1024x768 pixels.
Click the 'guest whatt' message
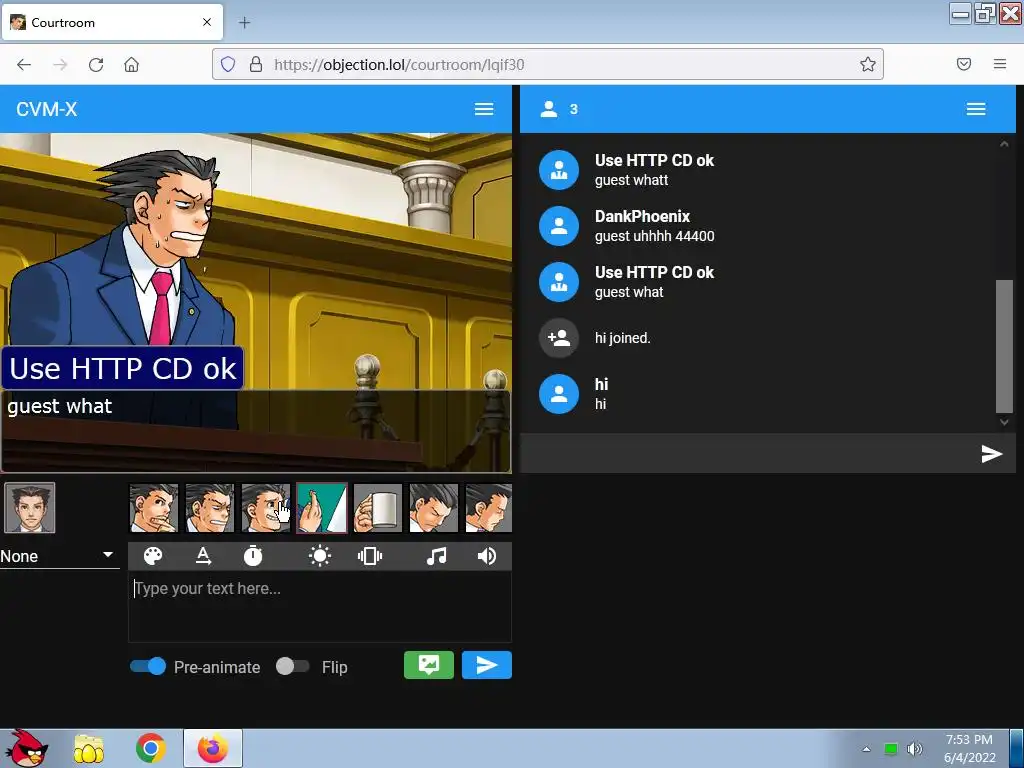coord(632,180)
